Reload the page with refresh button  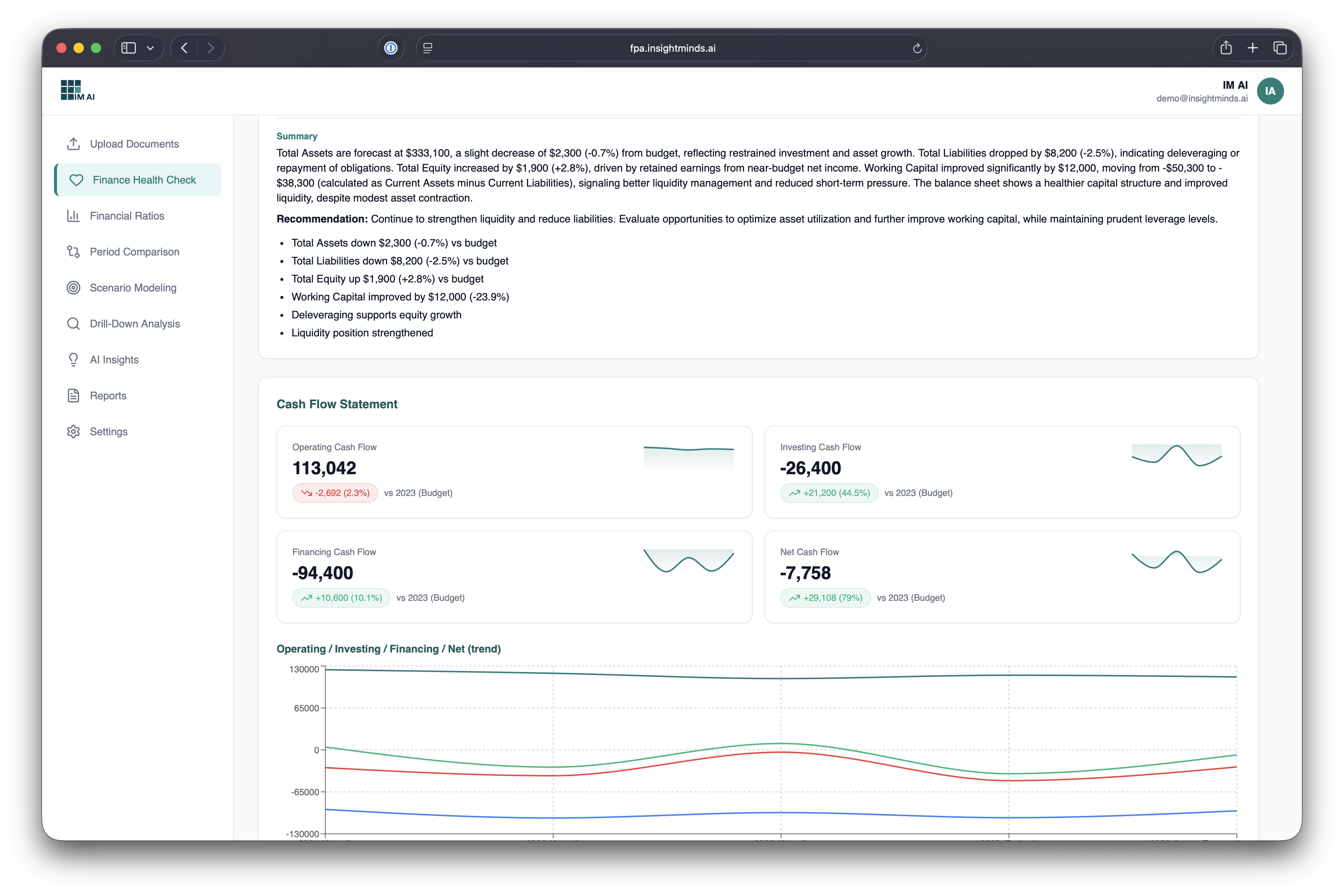tap(917, 48)
